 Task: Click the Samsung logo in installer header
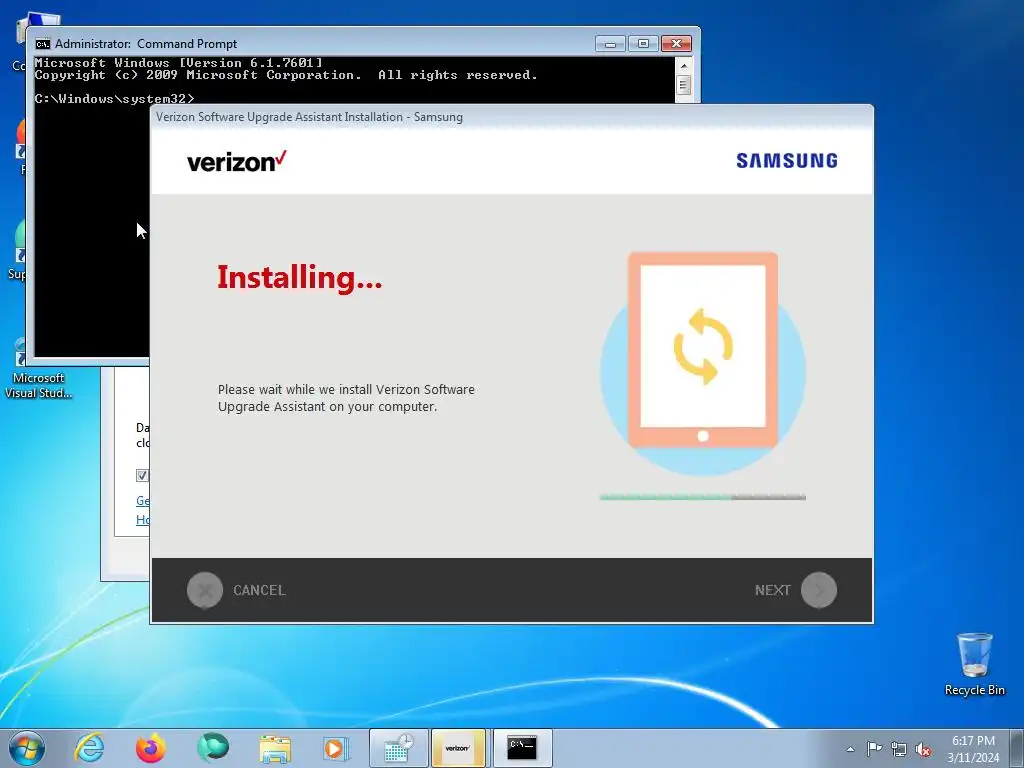[787, 161]
